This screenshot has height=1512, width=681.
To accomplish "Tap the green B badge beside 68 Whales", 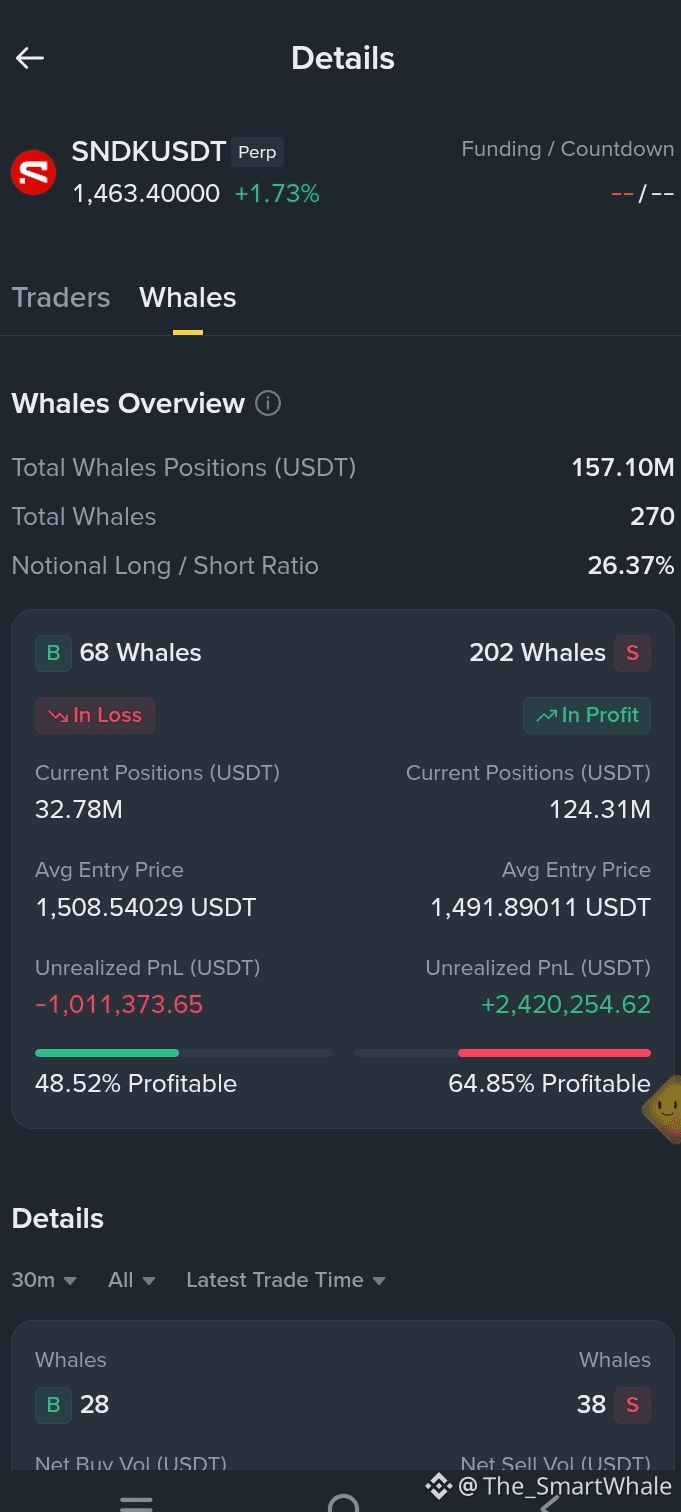I will pyautogui.click(x=53, y=653).
